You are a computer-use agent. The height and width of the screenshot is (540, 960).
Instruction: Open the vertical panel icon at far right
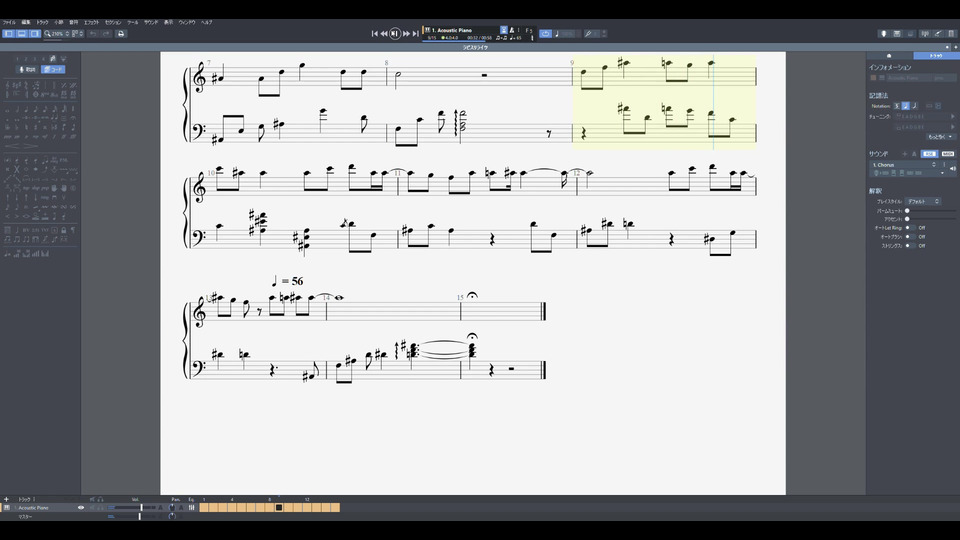coord(951,34)
